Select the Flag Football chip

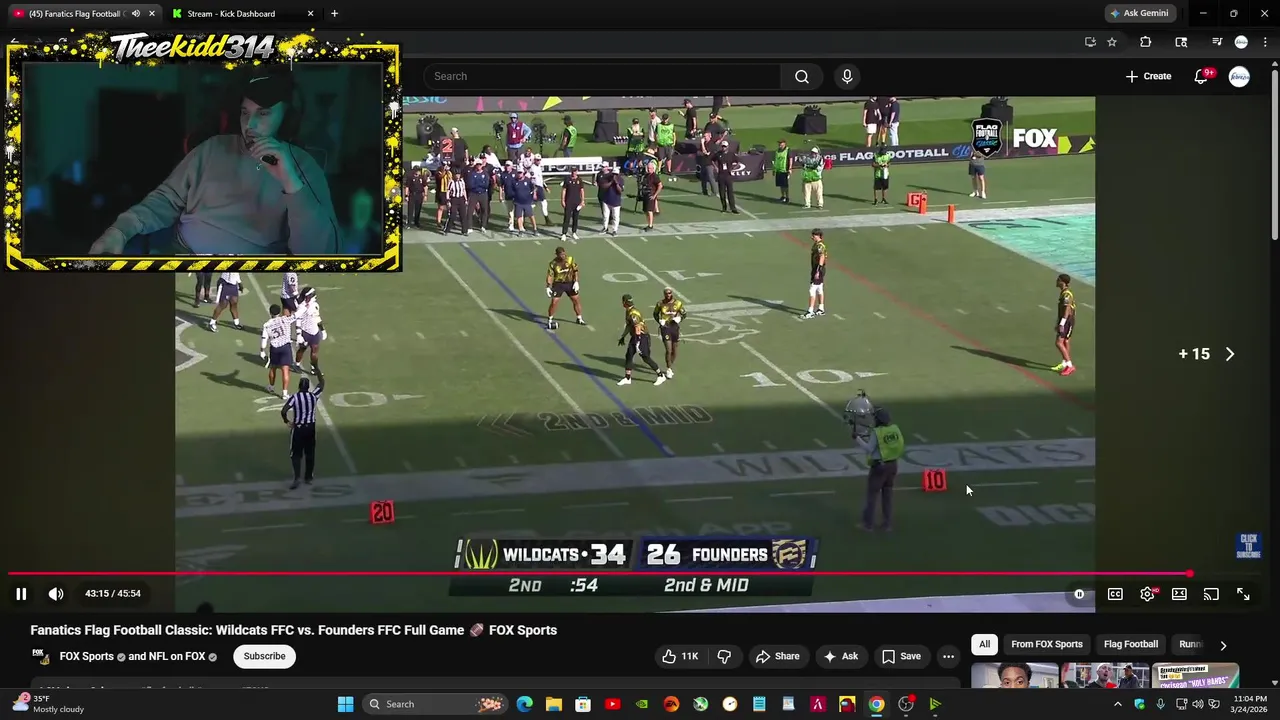coord(1131,644)
